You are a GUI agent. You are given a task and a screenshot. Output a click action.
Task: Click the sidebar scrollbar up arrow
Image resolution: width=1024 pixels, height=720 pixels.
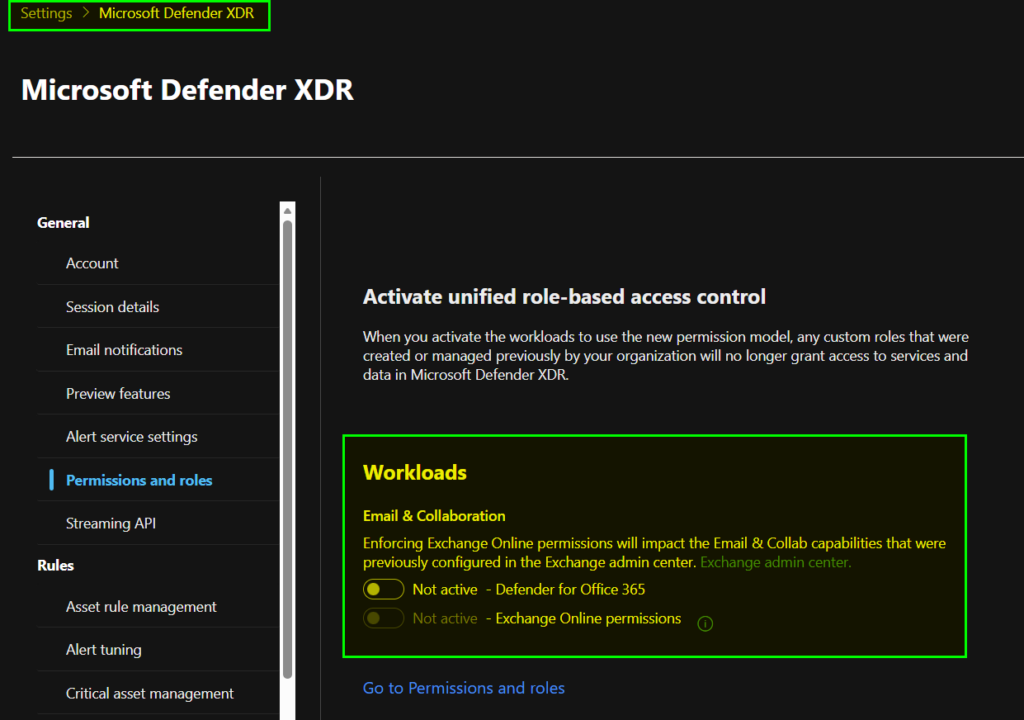point(288,210)
